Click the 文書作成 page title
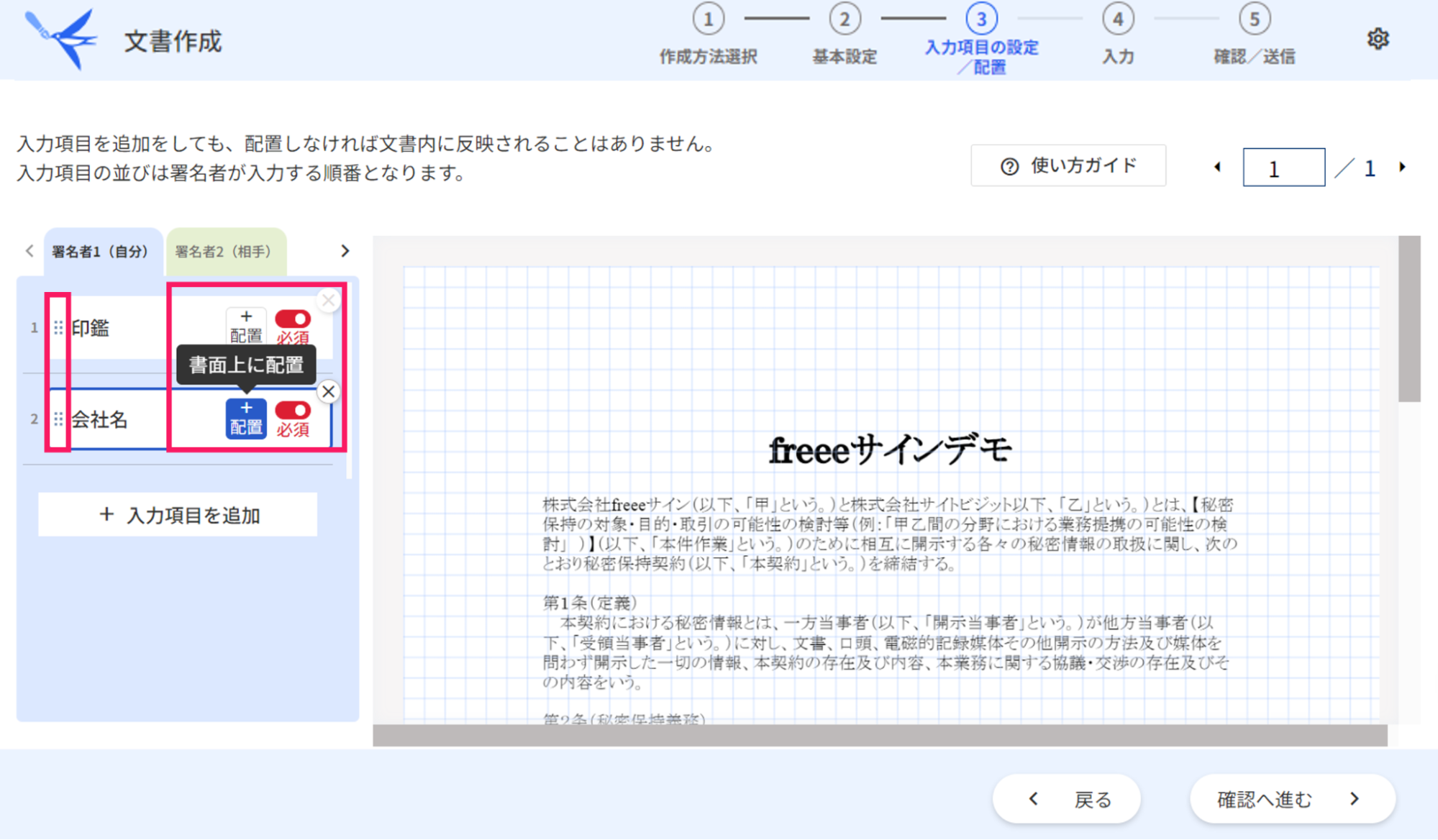The height and width of the screenshot is (840, 1438). coord(173,42)
